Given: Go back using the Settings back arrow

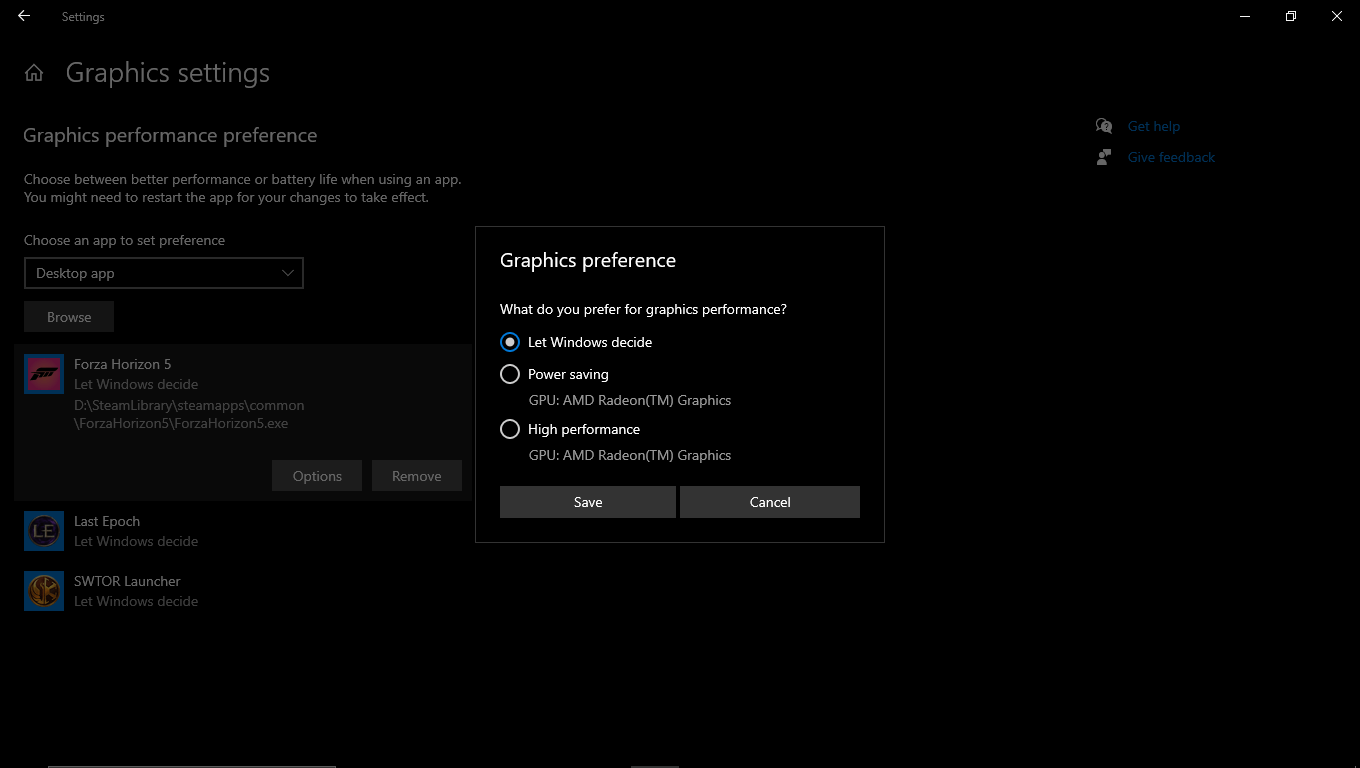Looking at the screenshot, I should (x=24, y=16).
